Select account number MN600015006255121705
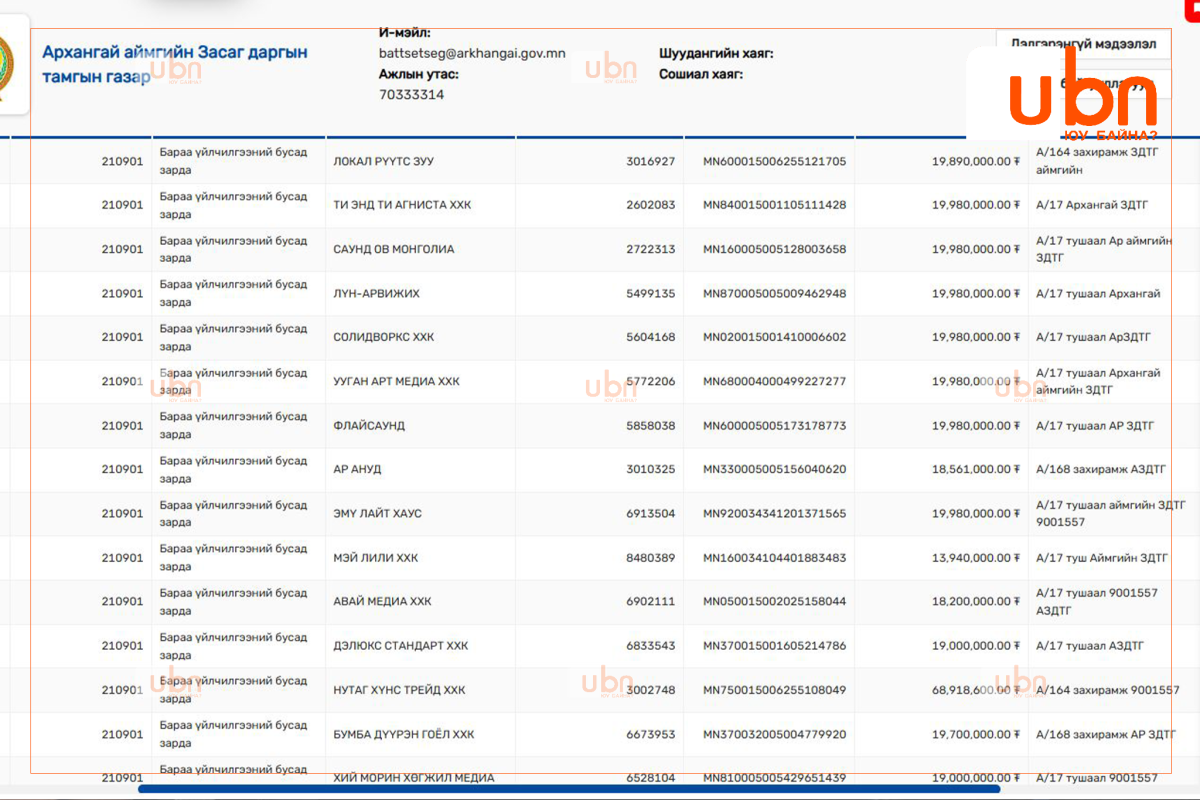This screenshot has width=1200, height=800. point(775,161)
